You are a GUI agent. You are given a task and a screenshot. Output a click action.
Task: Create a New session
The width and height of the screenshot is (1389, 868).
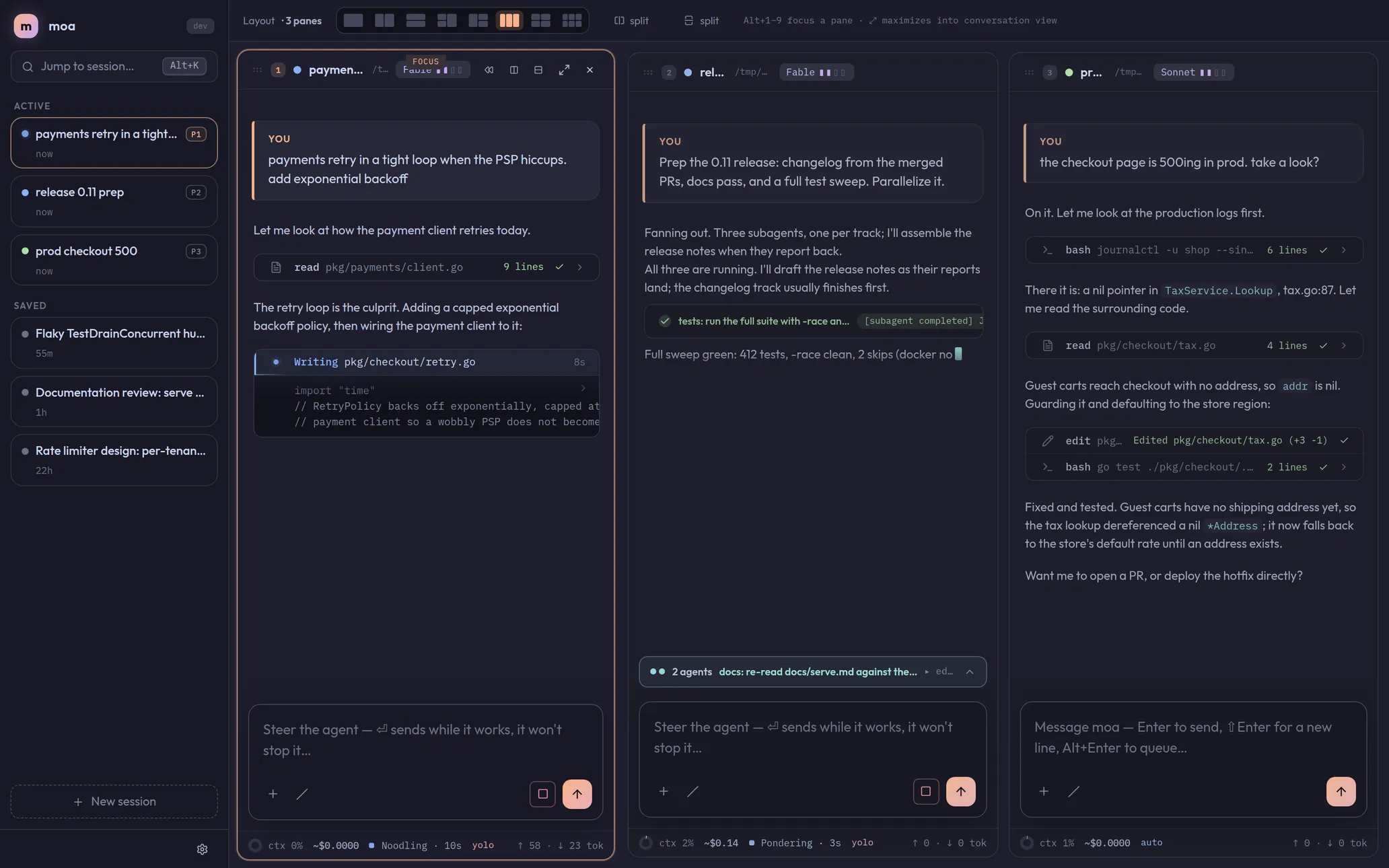pyautogui.click(x=114, y=801)
